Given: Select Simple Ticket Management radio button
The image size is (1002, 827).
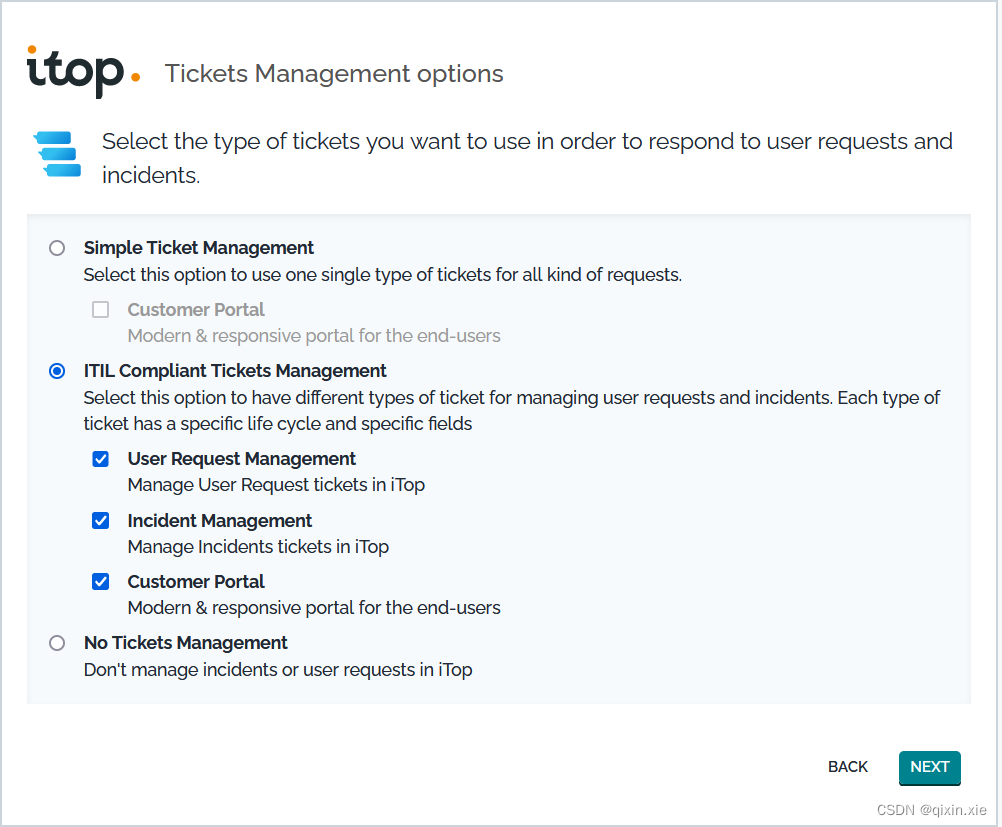Looking at the screenshot, I should (57, 248).
